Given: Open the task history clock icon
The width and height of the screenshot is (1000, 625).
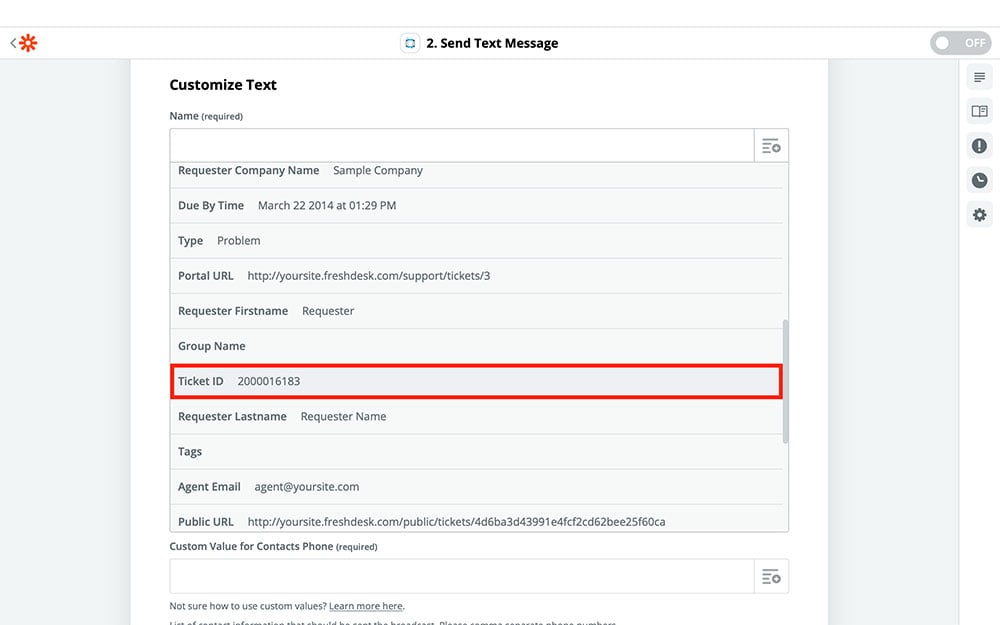Looking at the screenshot, I should tap(979, 180).
